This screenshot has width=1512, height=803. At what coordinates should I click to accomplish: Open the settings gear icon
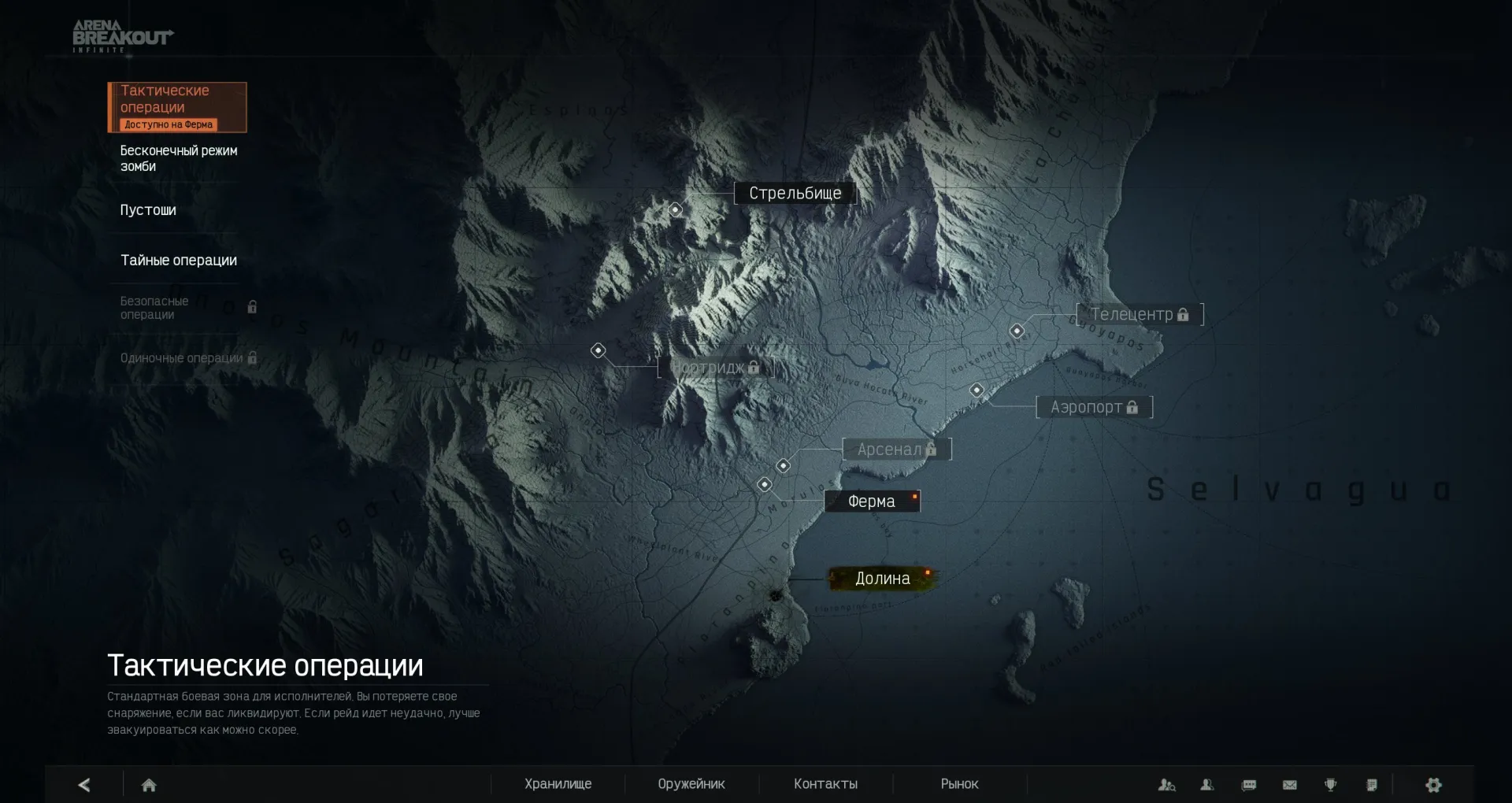pos(1434,785)
